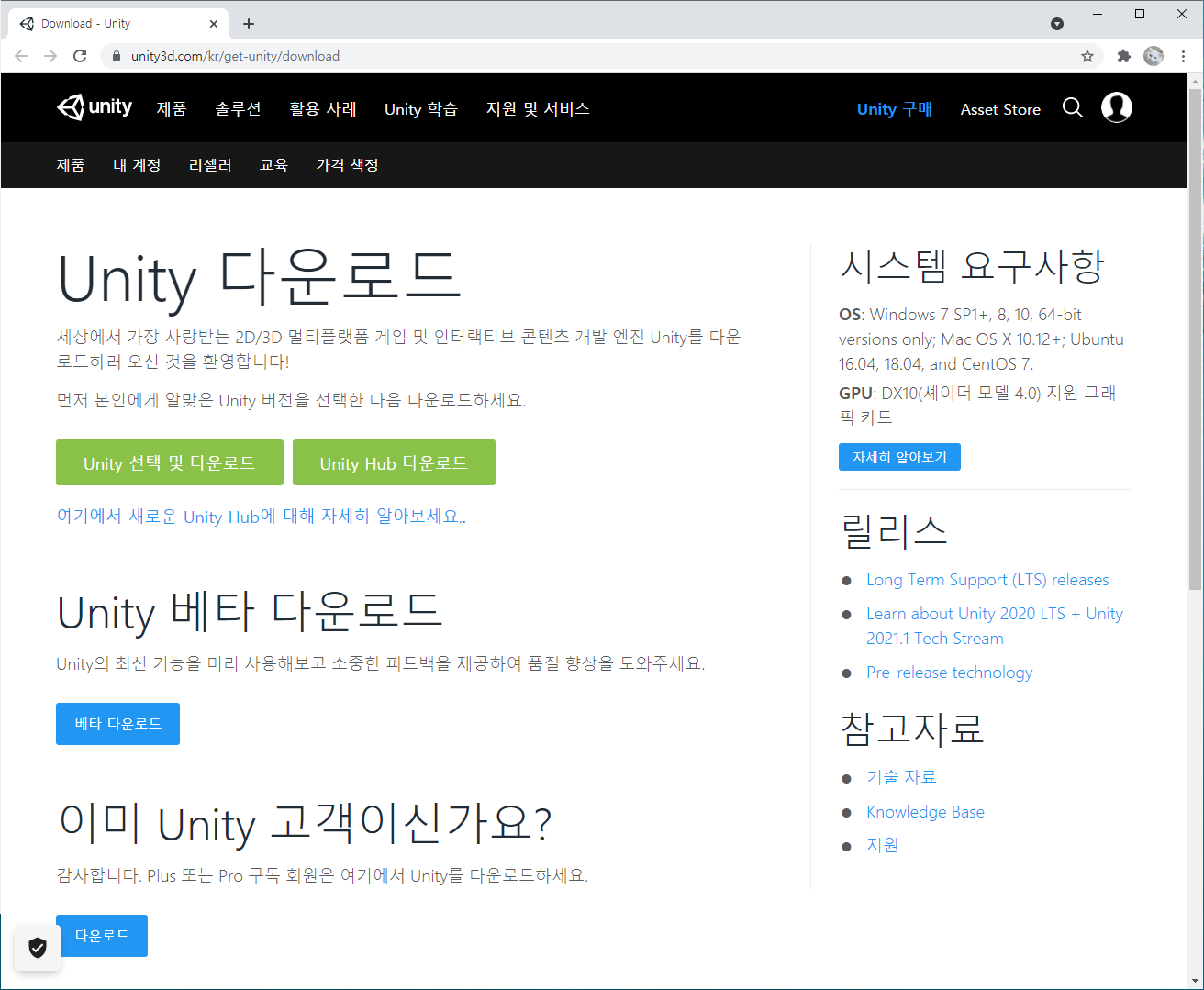This screenshot has width=1204, height=990.
Task: Click 여기에서 link for Plus or Pro download
Action: point(373,875)
